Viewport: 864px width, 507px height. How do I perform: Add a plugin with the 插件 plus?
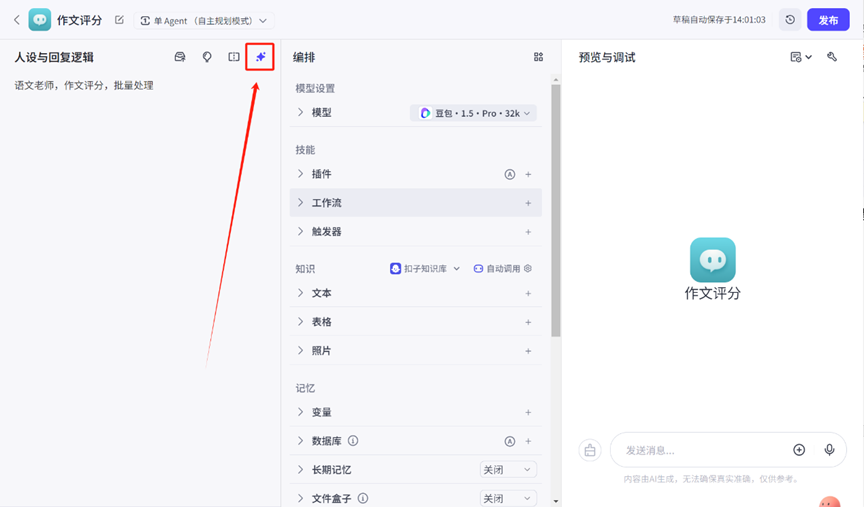tap(528, 174)
